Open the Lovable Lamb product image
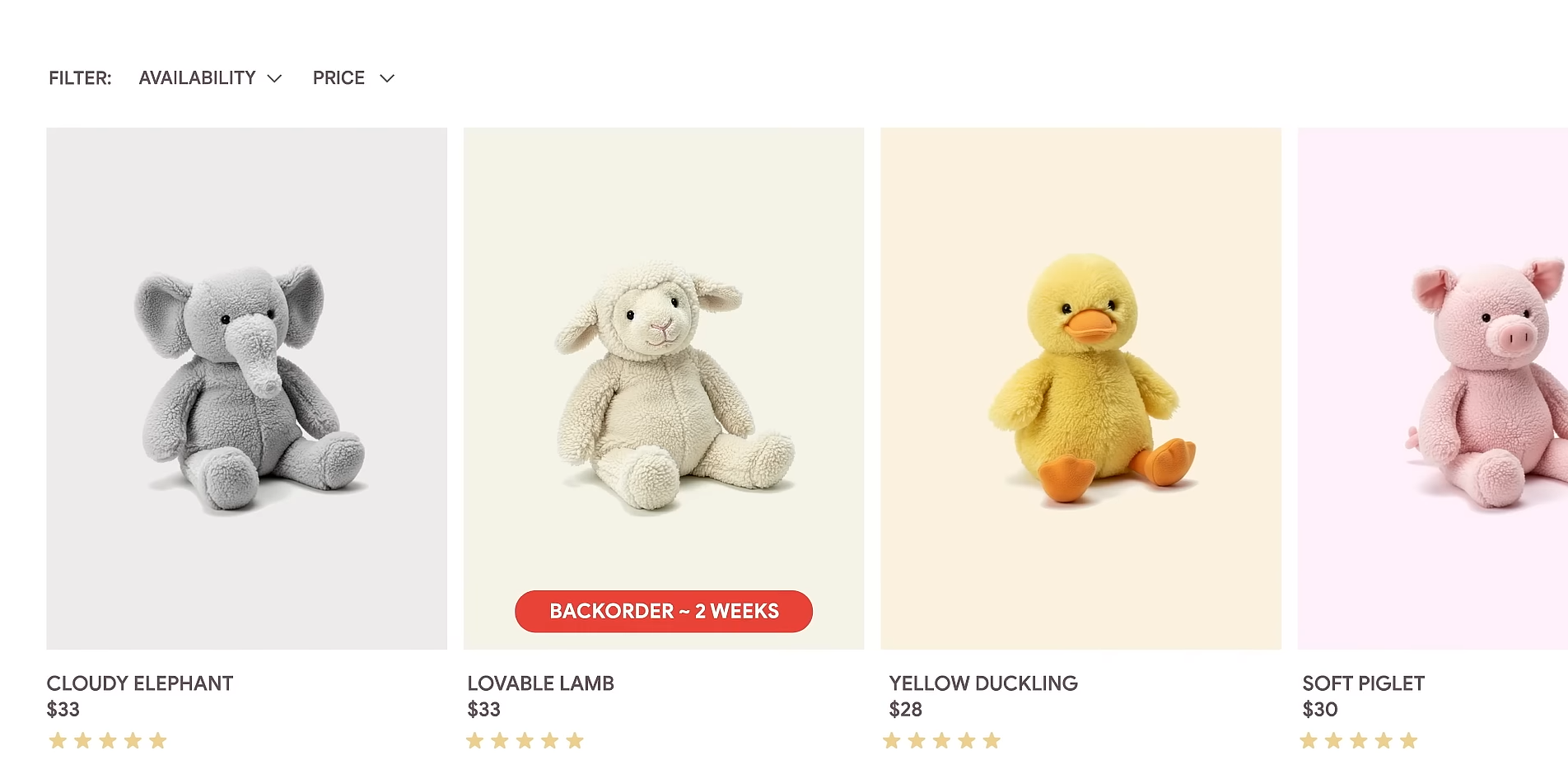 (x=664, y=389)
